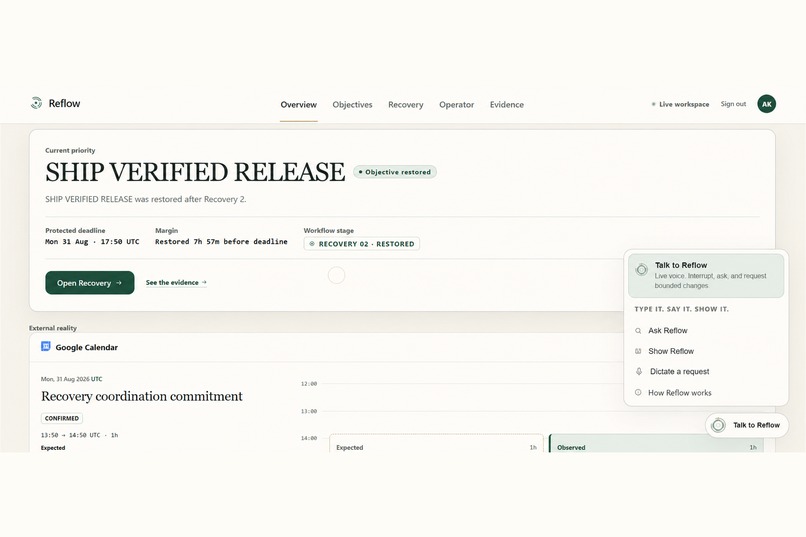806x537 pixels.
Task: Start live voice via Talk to Reflow card
Action: (x=706, y=275)
